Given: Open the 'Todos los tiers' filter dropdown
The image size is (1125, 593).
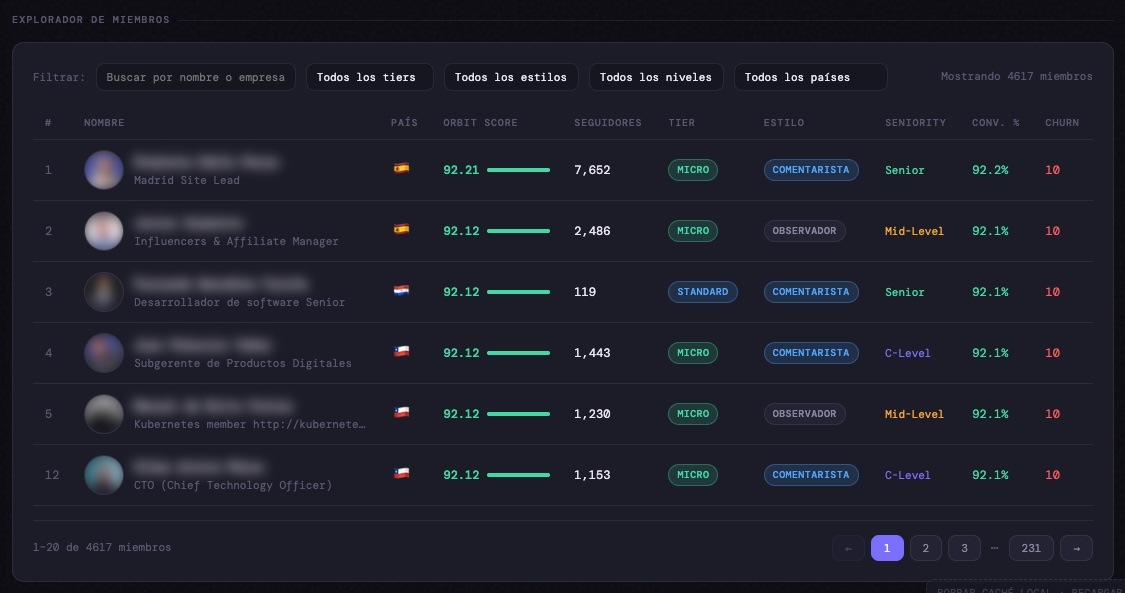Looking at the screenshot, I should (369, 77).
